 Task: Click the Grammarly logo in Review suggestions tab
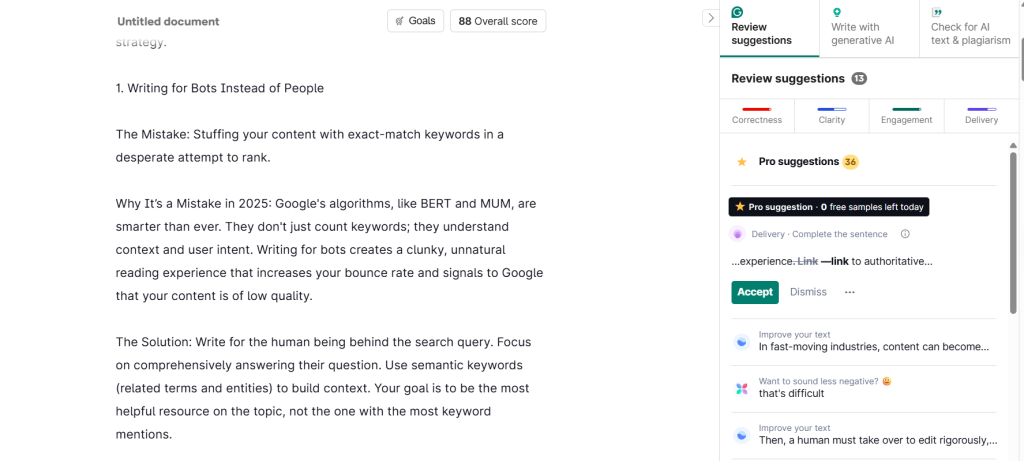737,12
